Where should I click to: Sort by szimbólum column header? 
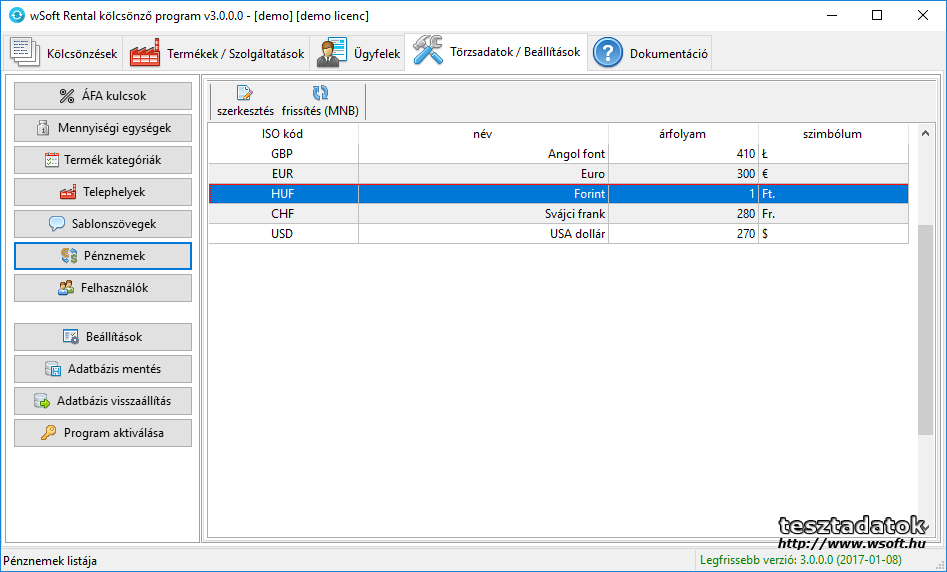point(833,134)
